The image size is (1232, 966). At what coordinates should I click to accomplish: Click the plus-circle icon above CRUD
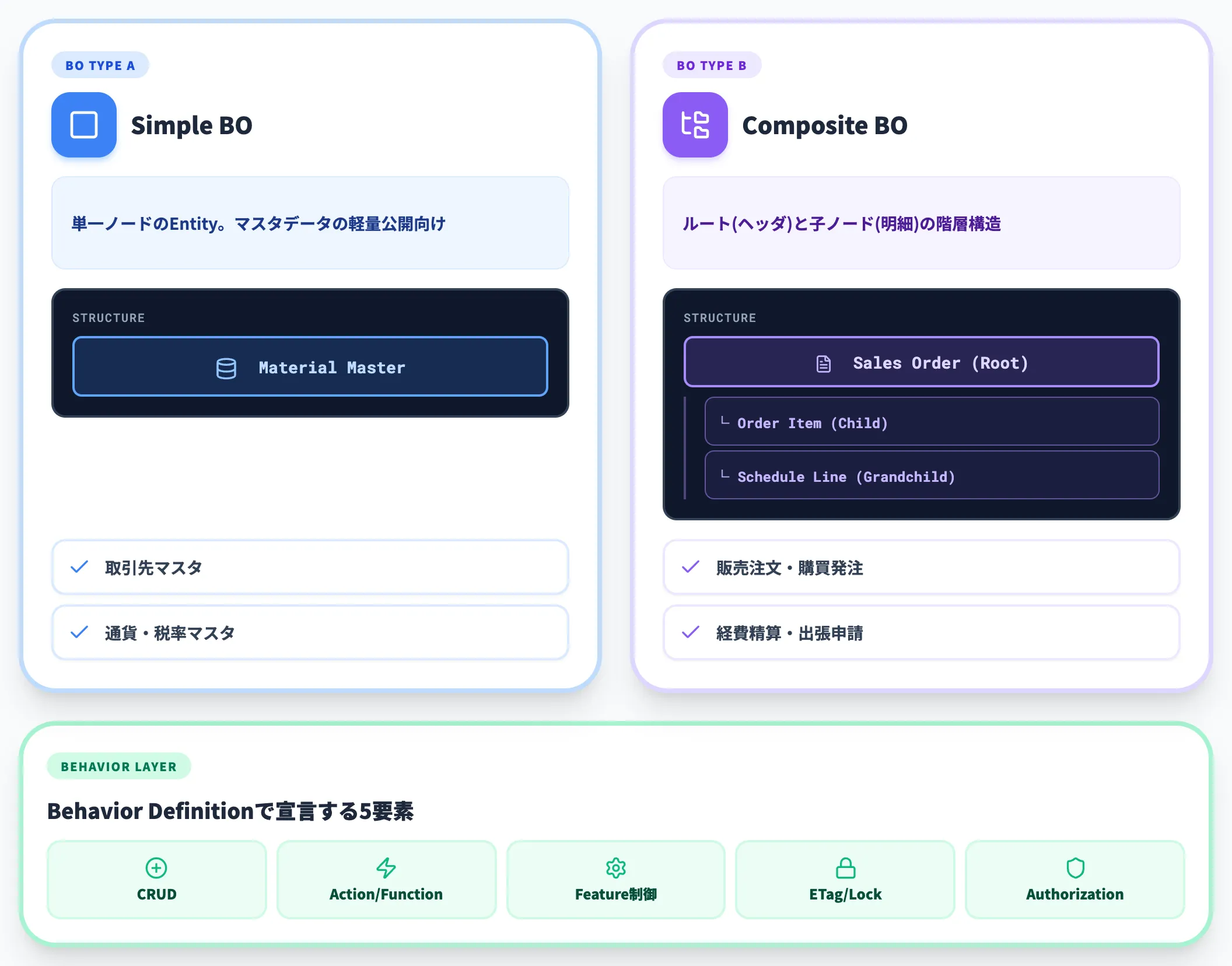point(156,868)
